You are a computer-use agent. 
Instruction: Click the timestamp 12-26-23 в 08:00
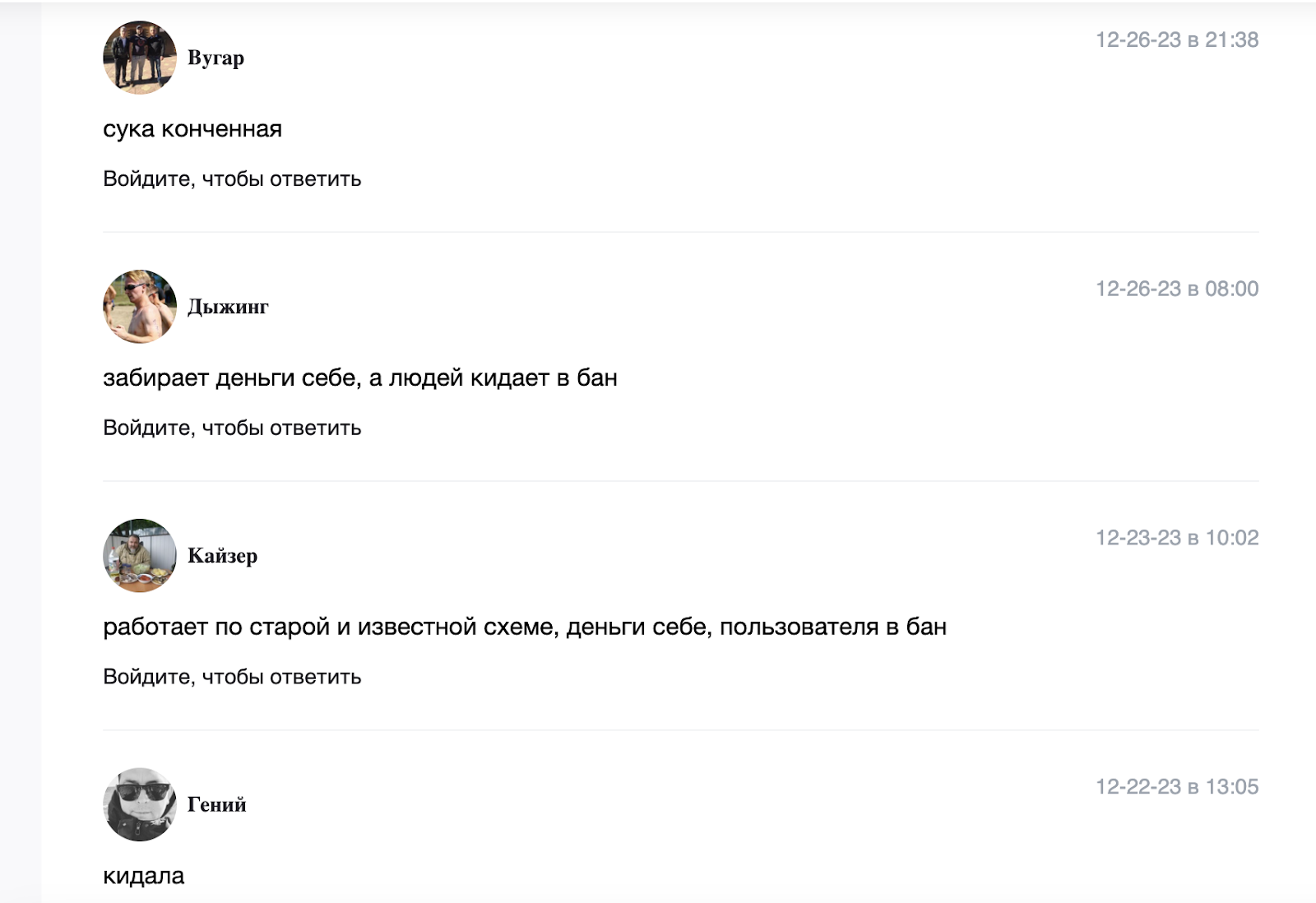pos(1176,289)
